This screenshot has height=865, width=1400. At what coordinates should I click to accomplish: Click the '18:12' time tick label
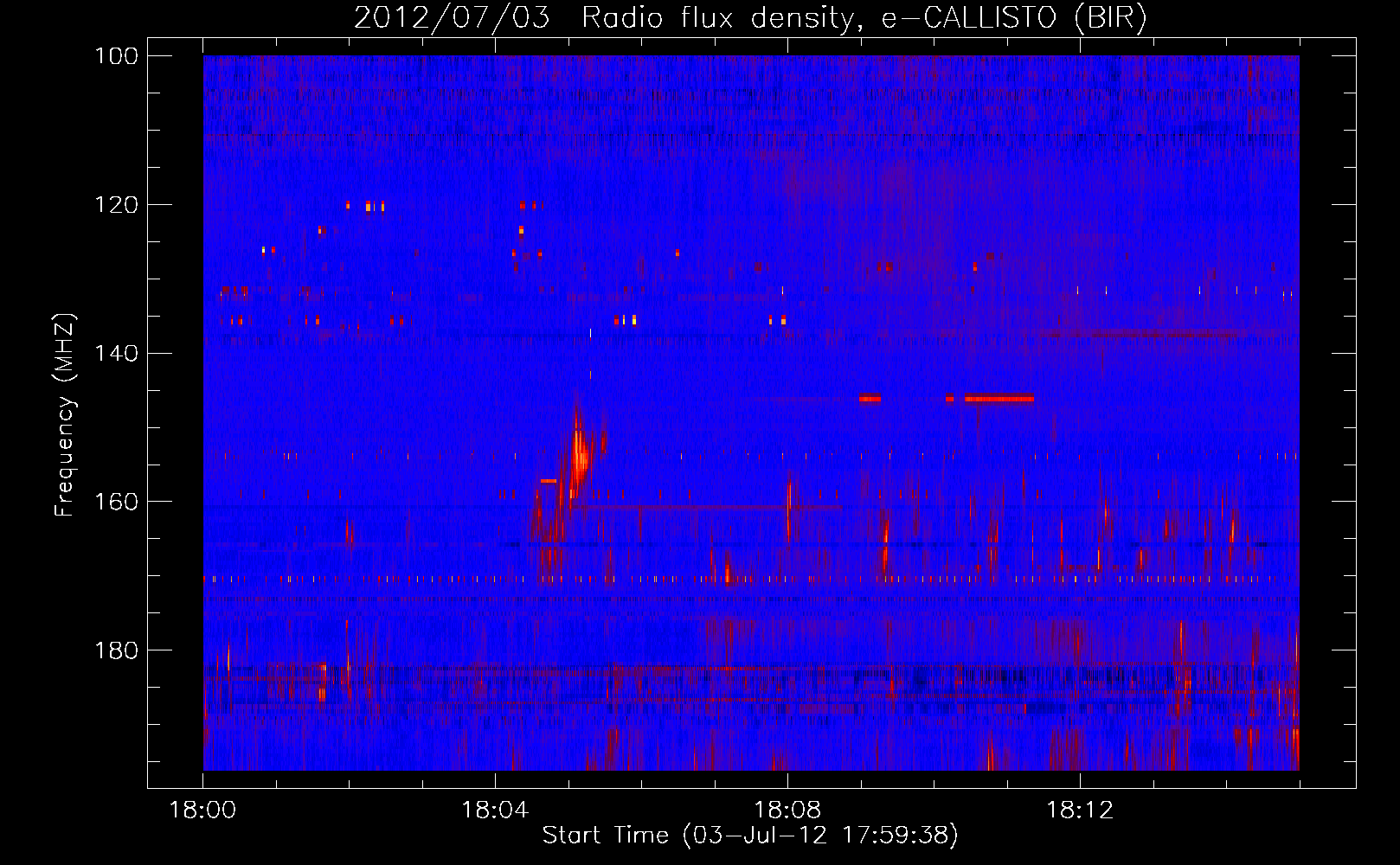[x=1080, y=811]
